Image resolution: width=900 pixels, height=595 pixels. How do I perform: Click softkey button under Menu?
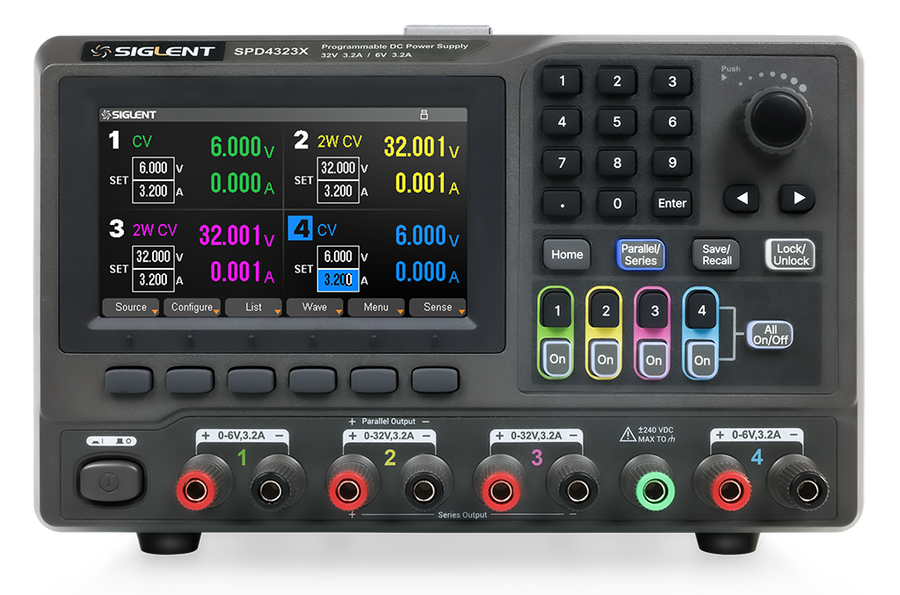(374, 380)
